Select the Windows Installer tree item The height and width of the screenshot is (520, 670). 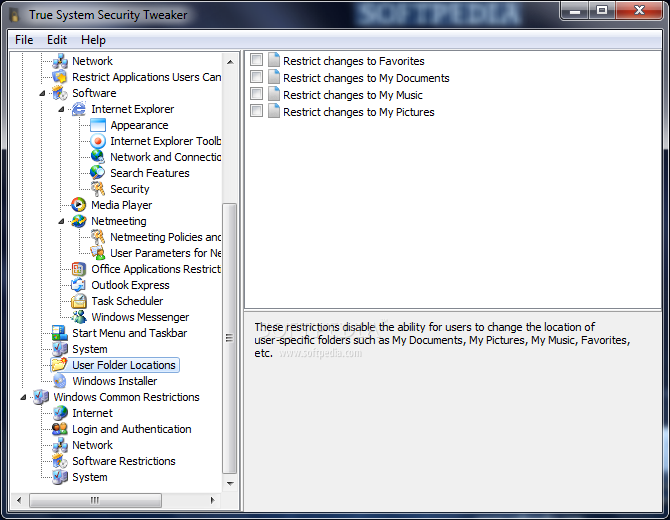click(115, 381)
